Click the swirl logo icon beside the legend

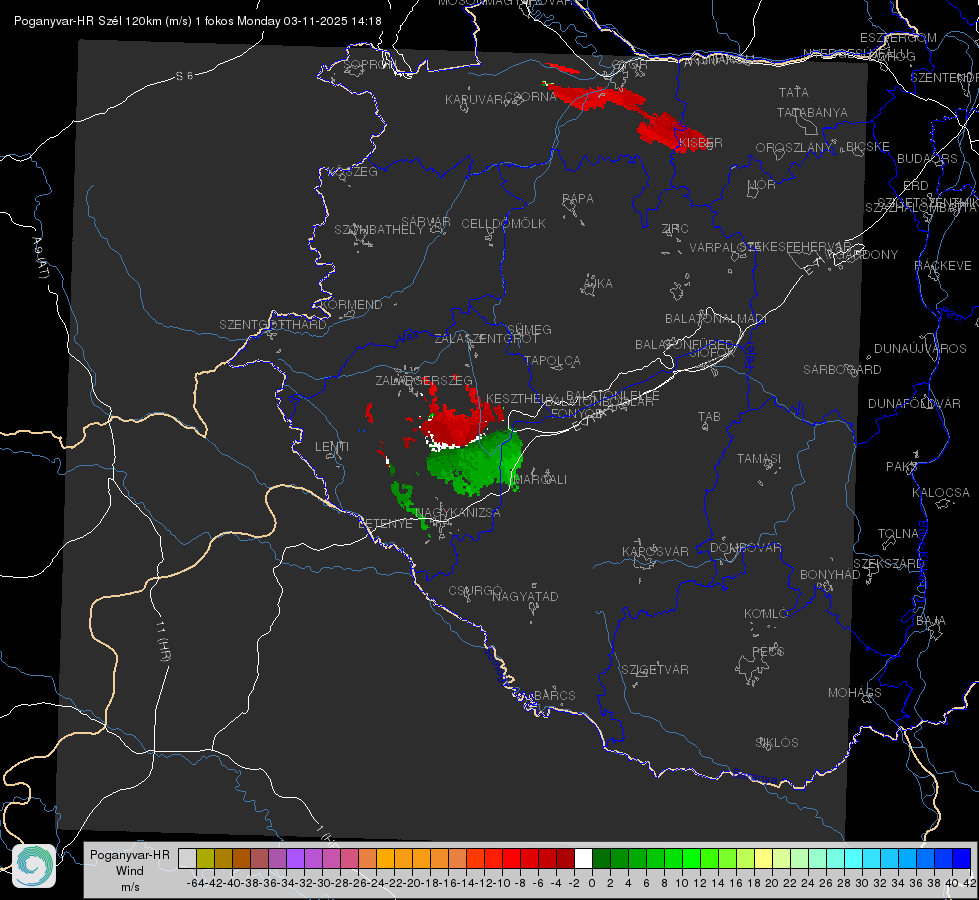pos(34,866)
